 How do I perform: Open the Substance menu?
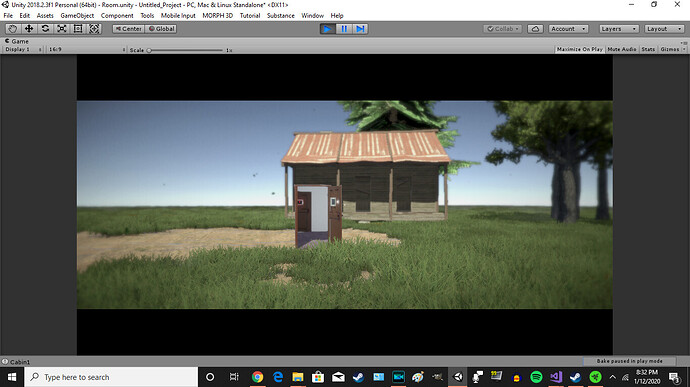pyautogui.click(x=281, y=15)
